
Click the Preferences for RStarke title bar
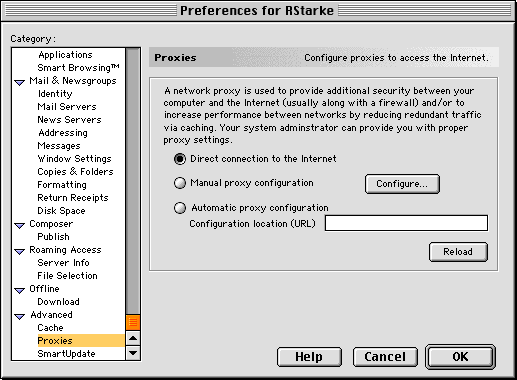257,11
